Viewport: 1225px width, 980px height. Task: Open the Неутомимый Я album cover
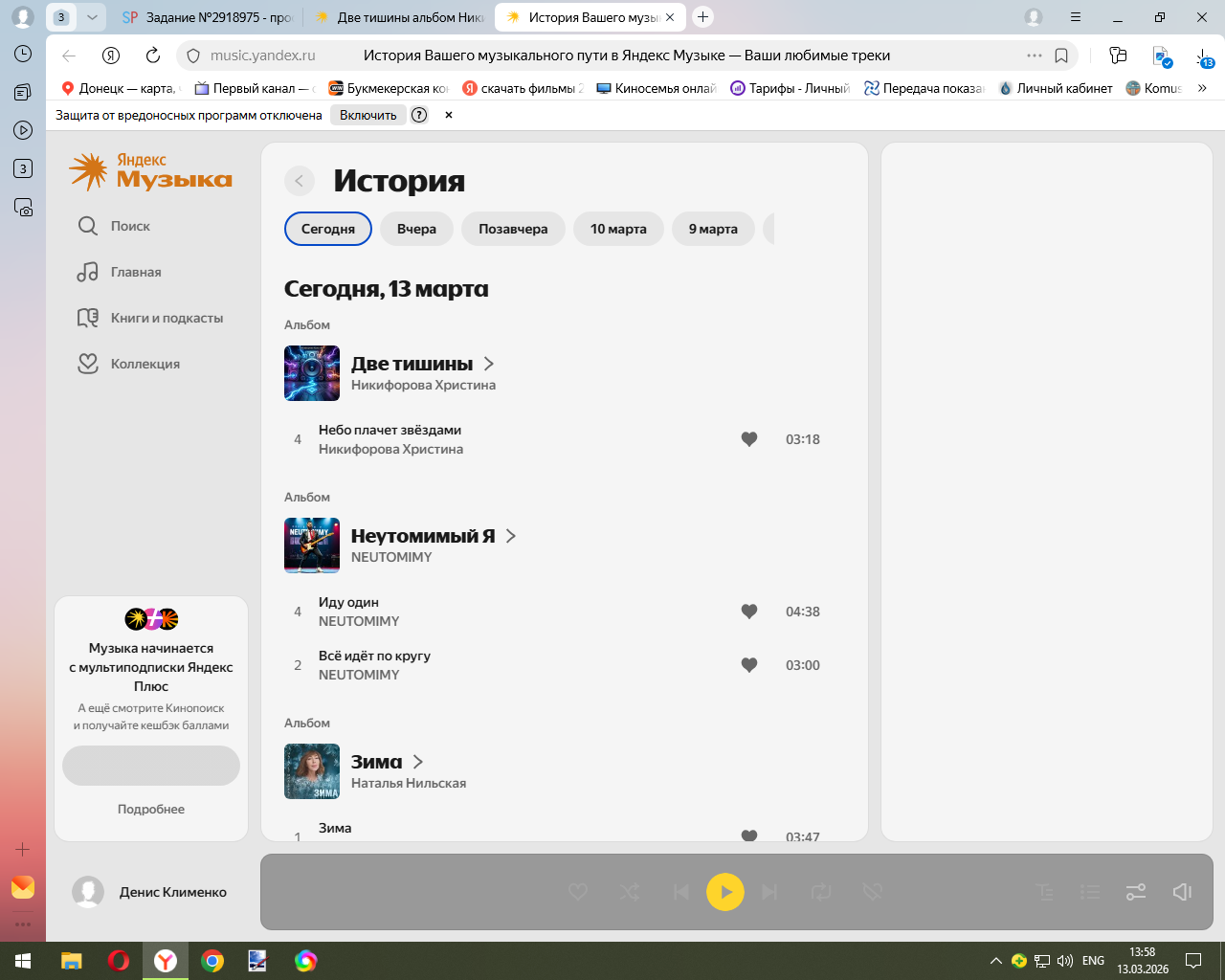pos(312,546)
